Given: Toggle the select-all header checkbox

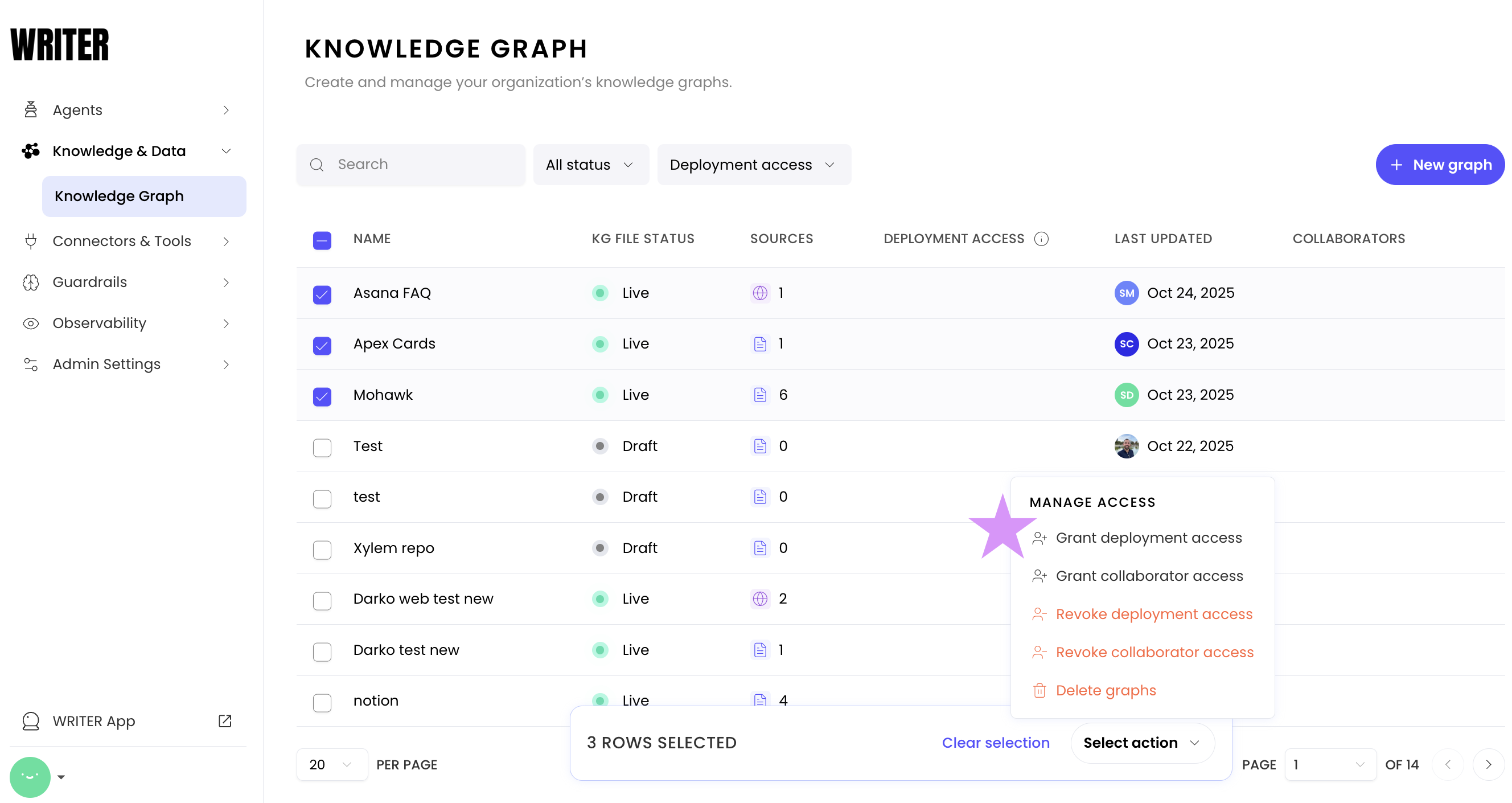Looking at the screenshot, I should click(322, 240).
